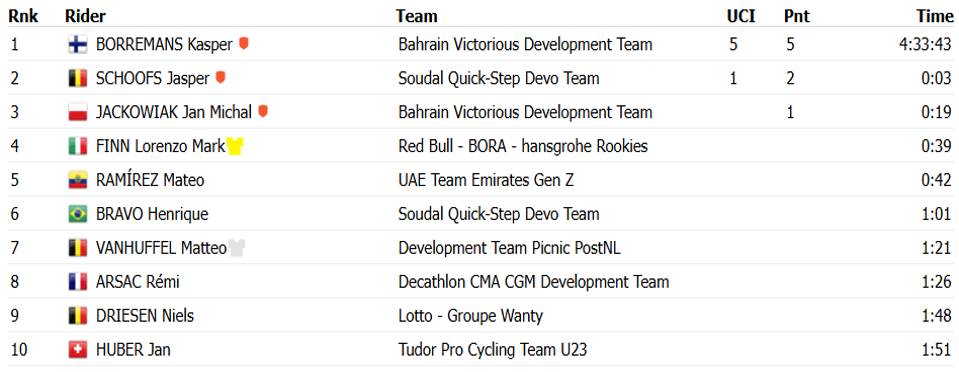Viewport: 959px width, 372px height.
Task: Sort by the Team column header
Action: (417, 17)
